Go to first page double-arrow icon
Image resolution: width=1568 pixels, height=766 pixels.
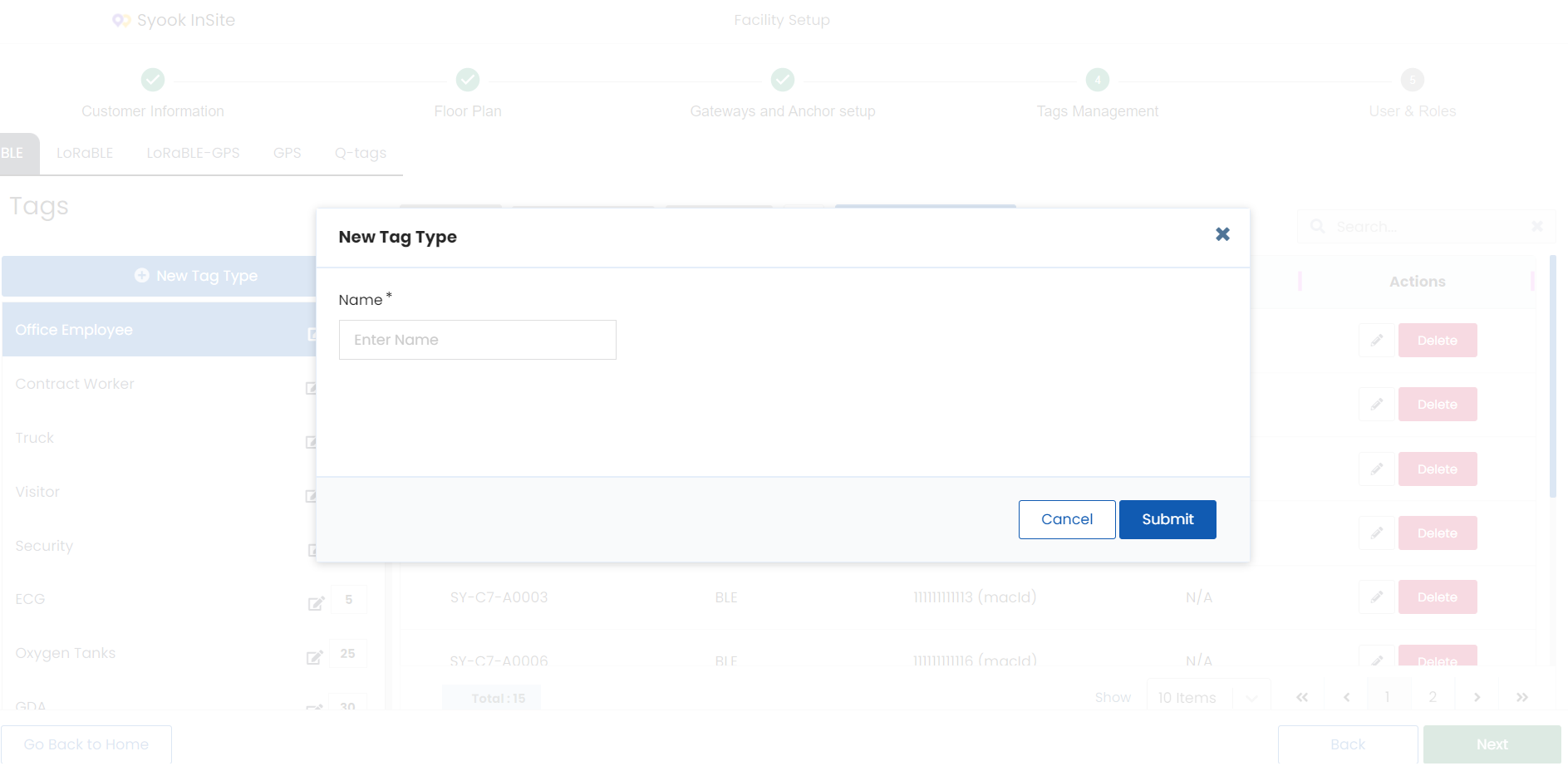(1302, 697)
